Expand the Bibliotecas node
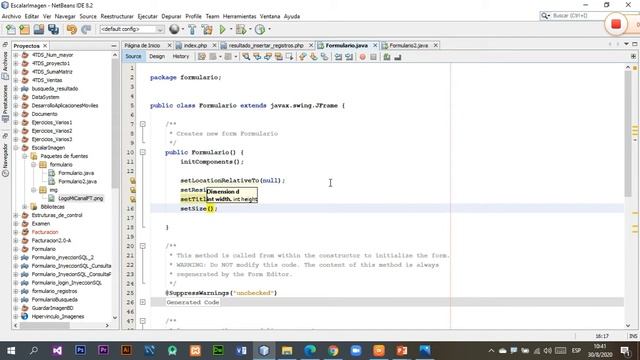This screenshot has width=640, height=360. coord(25,207)
